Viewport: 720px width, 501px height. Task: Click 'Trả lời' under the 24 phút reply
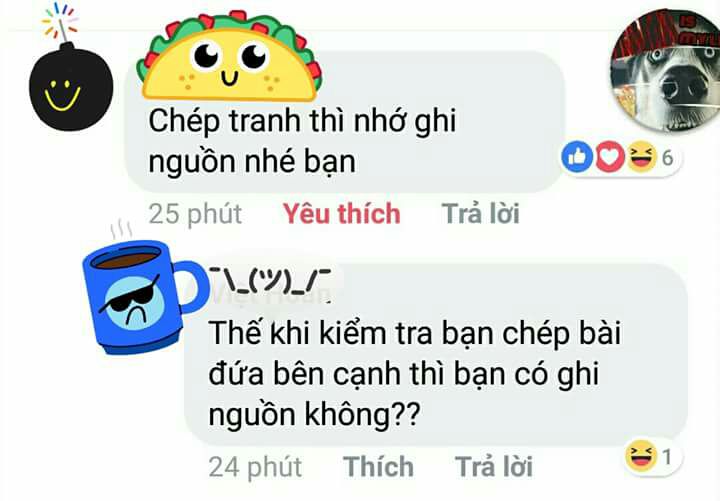494,467
